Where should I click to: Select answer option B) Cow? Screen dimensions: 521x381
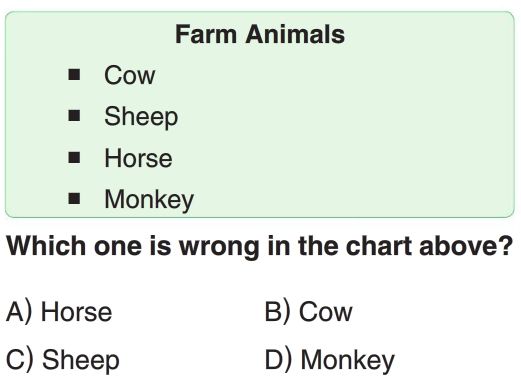pos(308,312)
